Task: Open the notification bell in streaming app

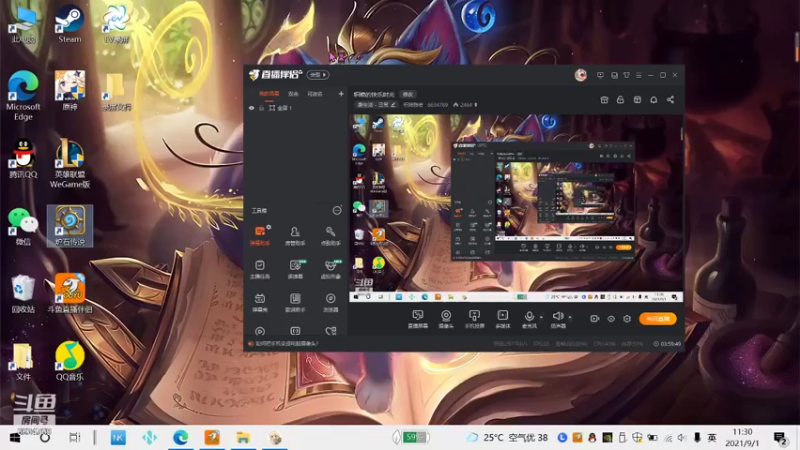Action: [x=654, y=99]
